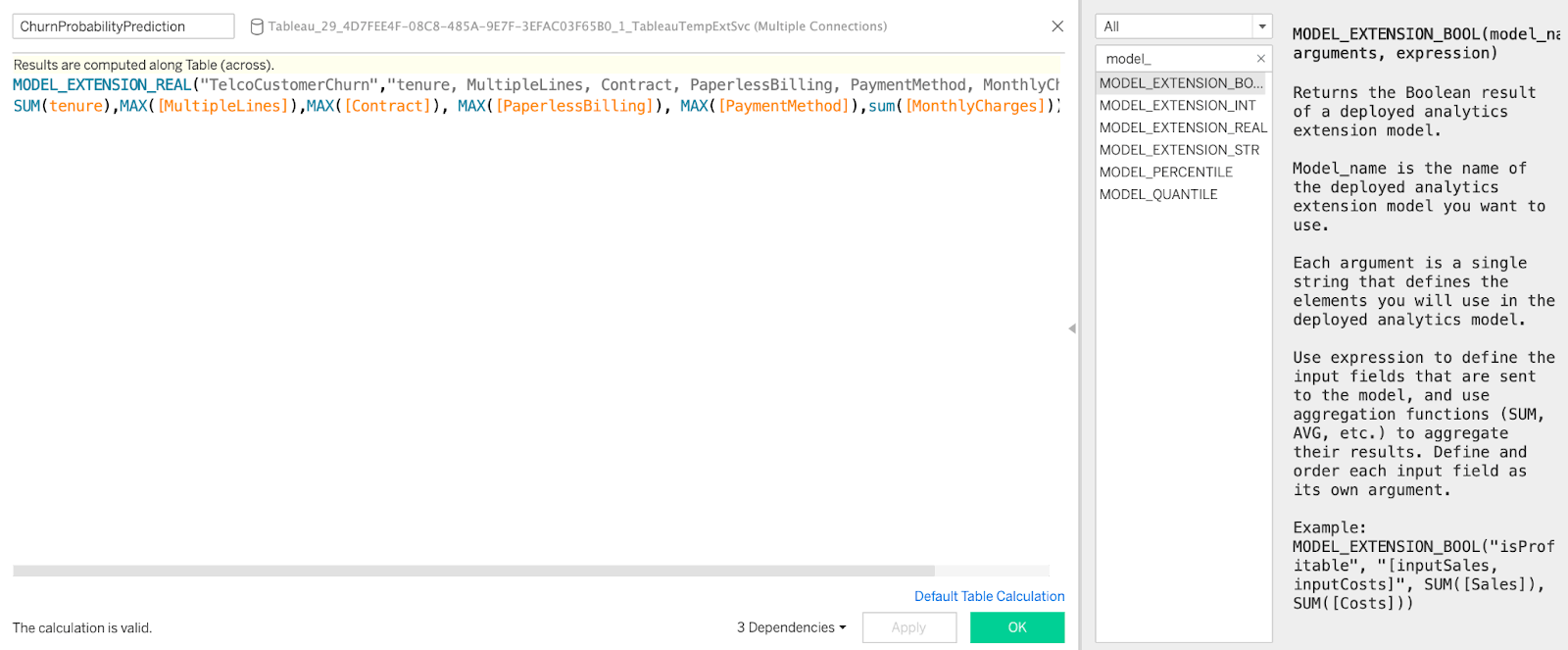Select the MODEL_QUANTILE function
The image size is (1568, 650).
click(1158, 194)
